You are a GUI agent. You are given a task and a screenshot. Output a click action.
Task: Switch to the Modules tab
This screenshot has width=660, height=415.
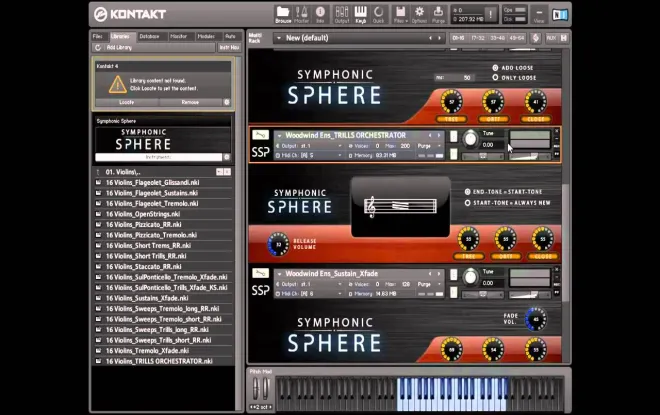tap(206, 37)
